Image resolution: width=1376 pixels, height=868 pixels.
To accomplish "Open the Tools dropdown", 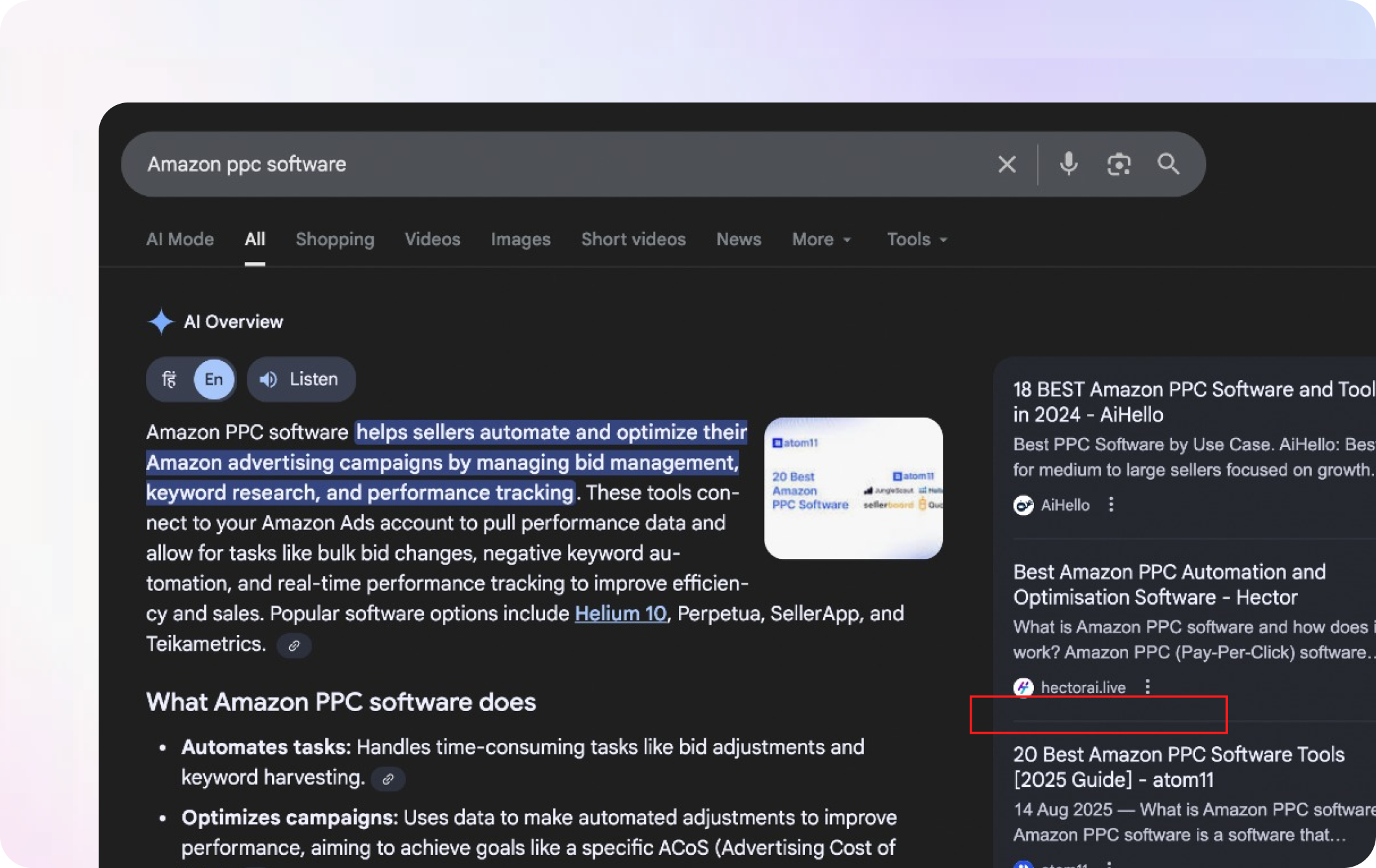I will pos(917,239).
